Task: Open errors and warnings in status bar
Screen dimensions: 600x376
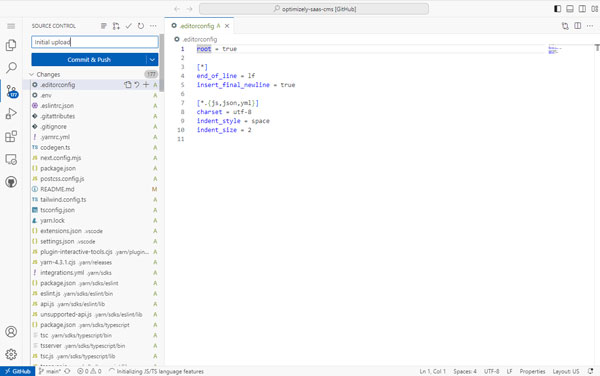Action: (89, 371)
